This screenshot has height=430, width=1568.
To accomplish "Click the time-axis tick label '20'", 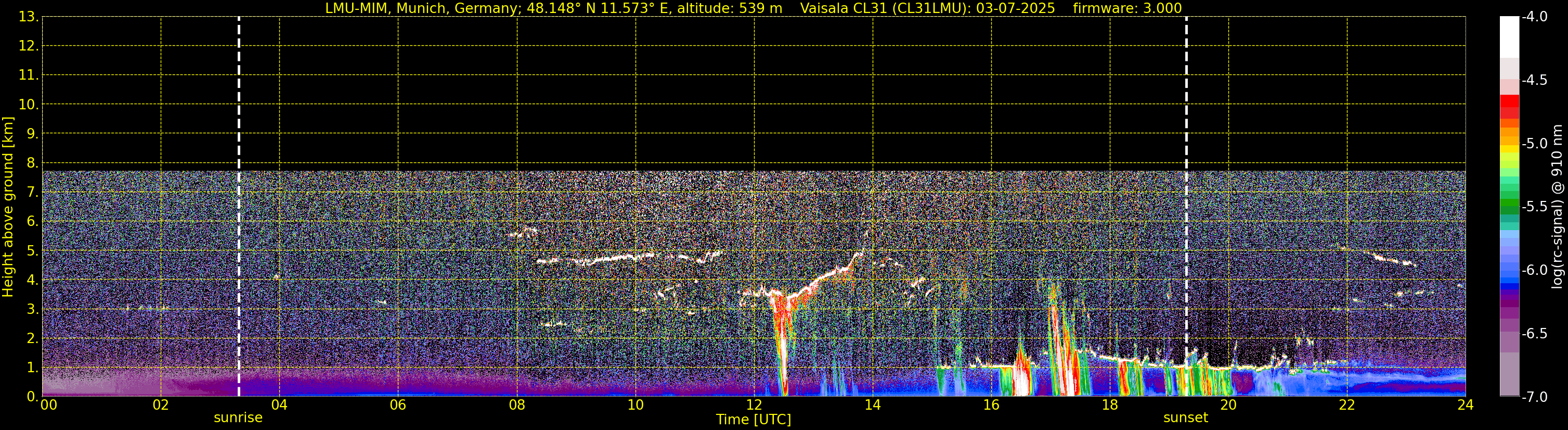I will click(x=1228, y=405).
